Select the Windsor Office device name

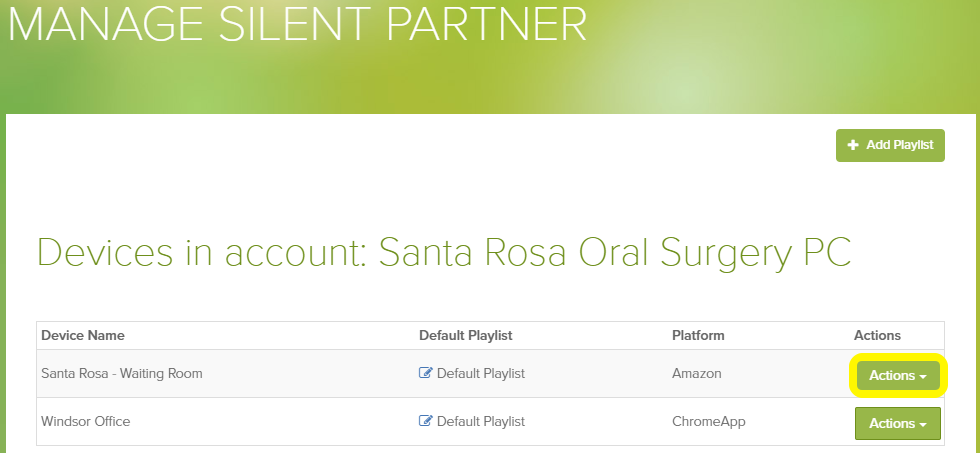(86, 422)
